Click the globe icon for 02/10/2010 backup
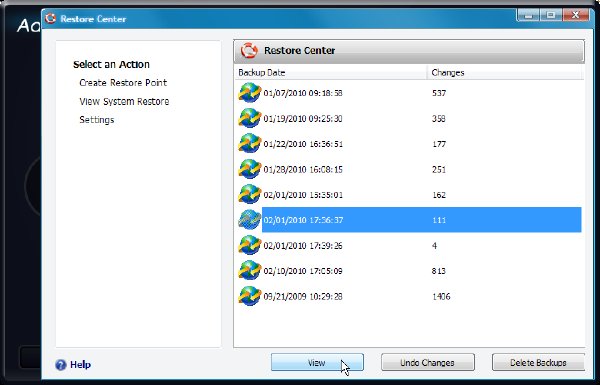 pyautogui.click(x=249, y=271)
